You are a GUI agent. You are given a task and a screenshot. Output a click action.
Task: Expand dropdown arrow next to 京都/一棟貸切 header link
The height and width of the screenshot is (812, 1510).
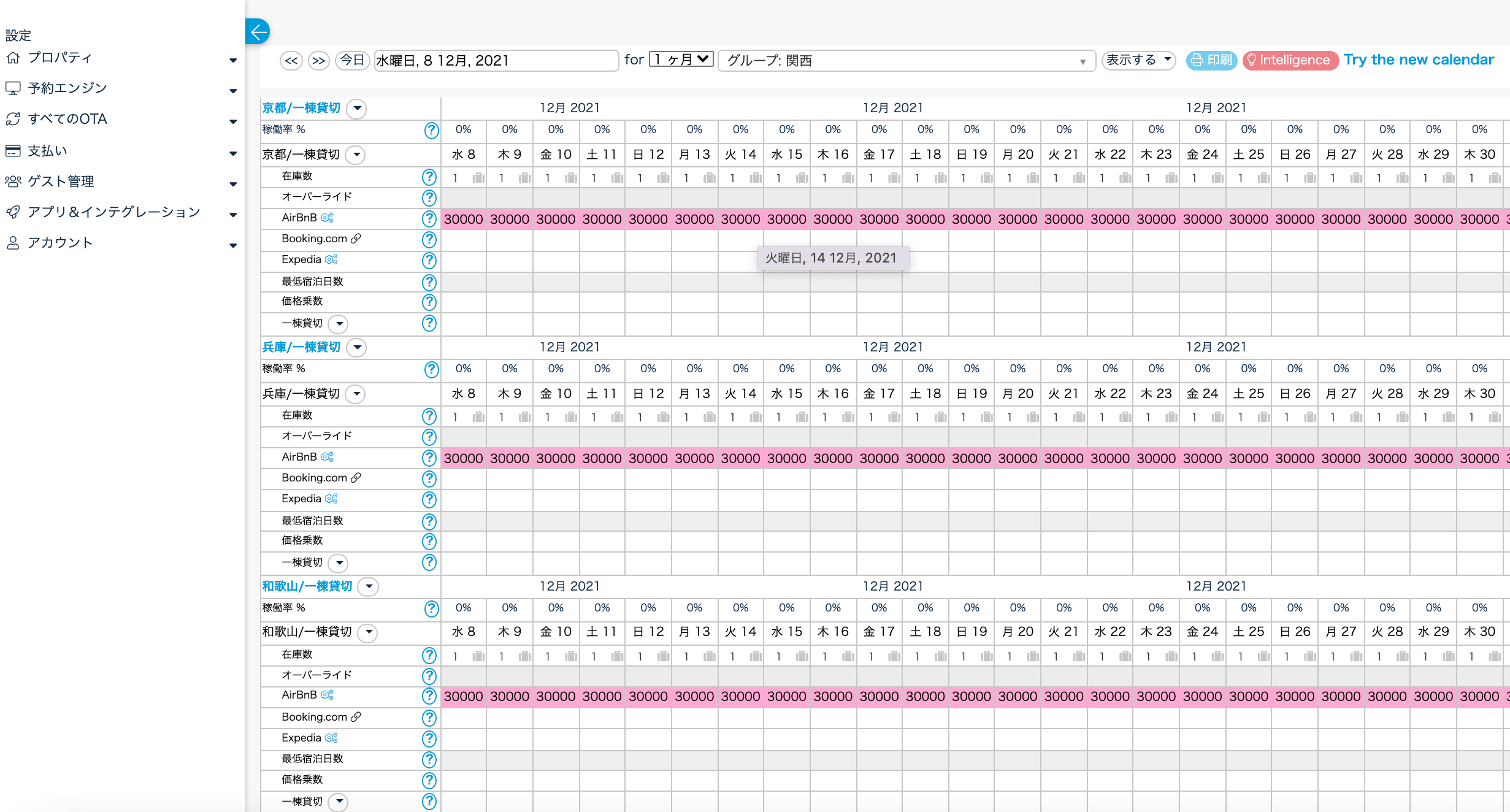357,109
